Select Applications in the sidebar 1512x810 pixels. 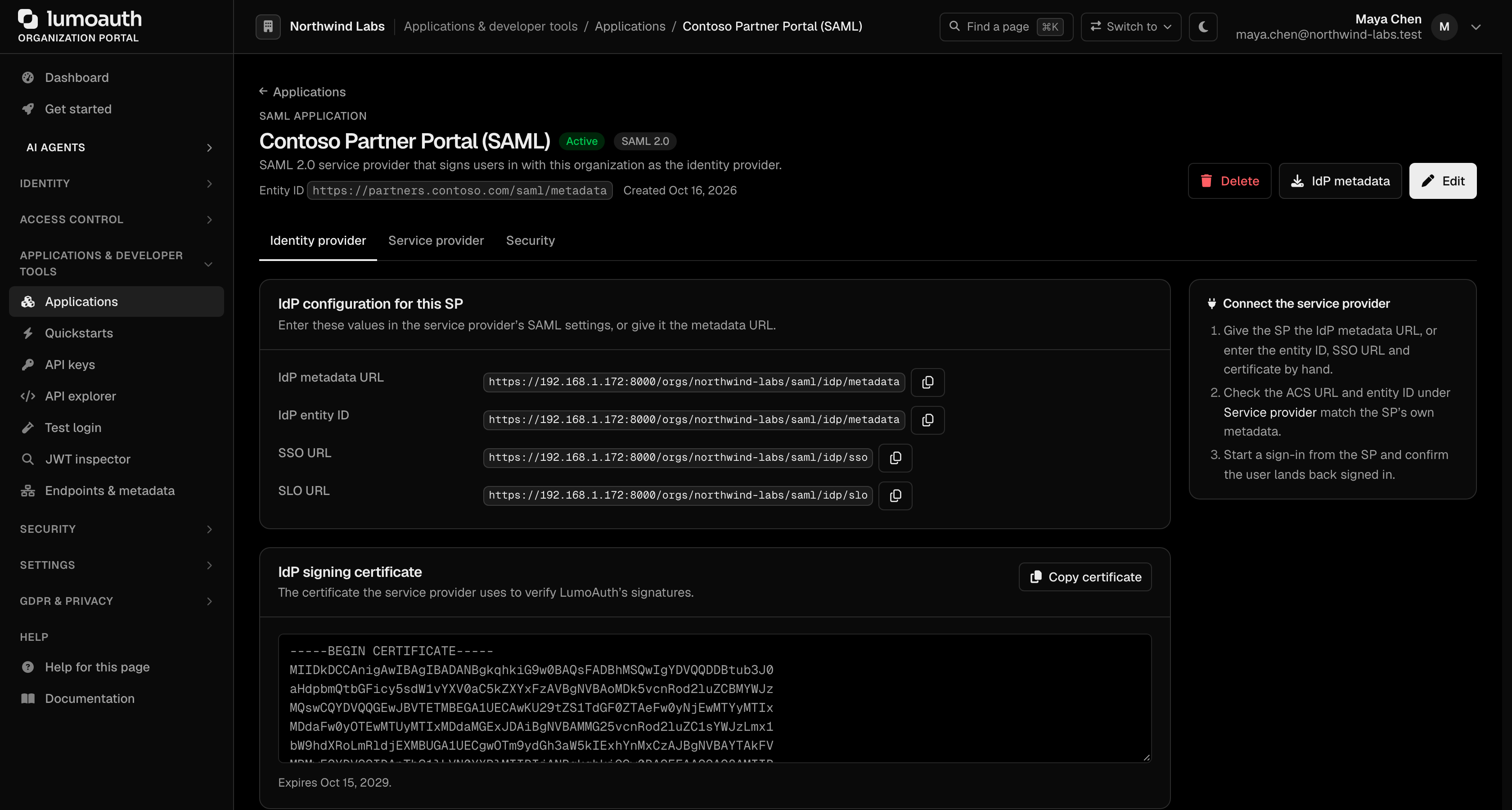(x=116, y=301)
